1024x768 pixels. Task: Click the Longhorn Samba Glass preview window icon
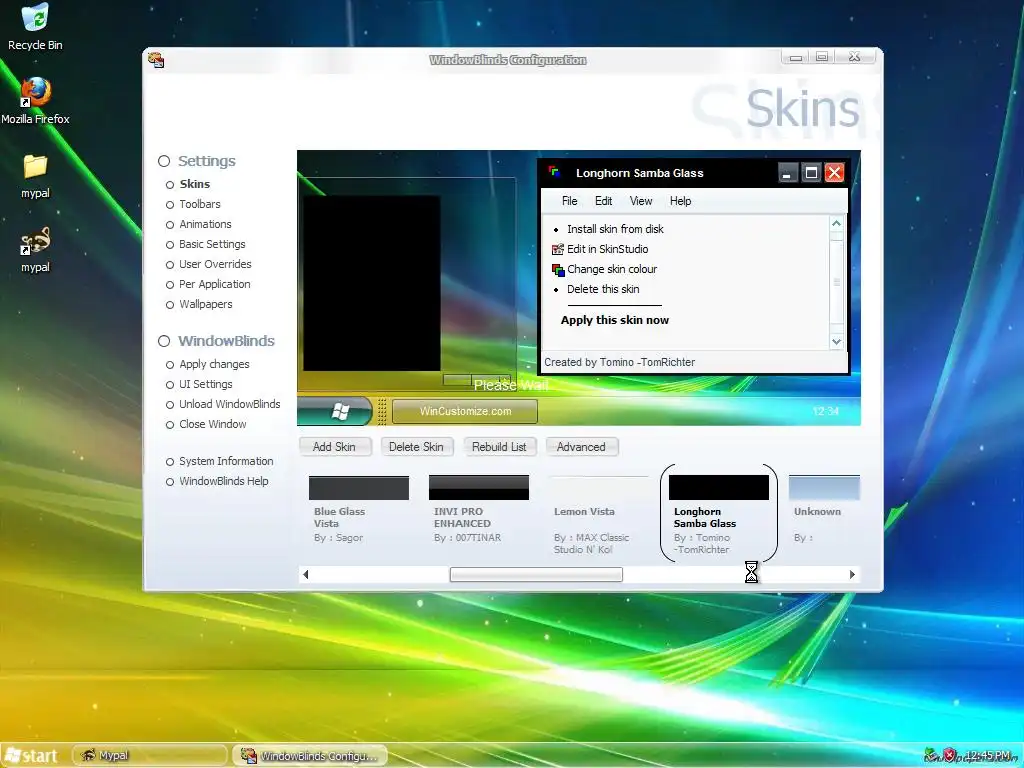555,172
